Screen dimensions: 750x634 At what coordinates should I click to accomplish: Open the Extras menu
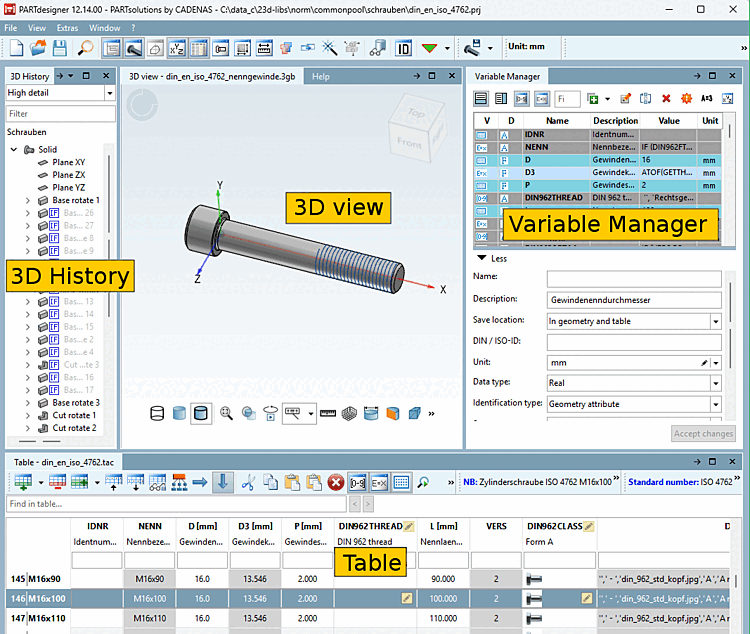click(67, 28)
